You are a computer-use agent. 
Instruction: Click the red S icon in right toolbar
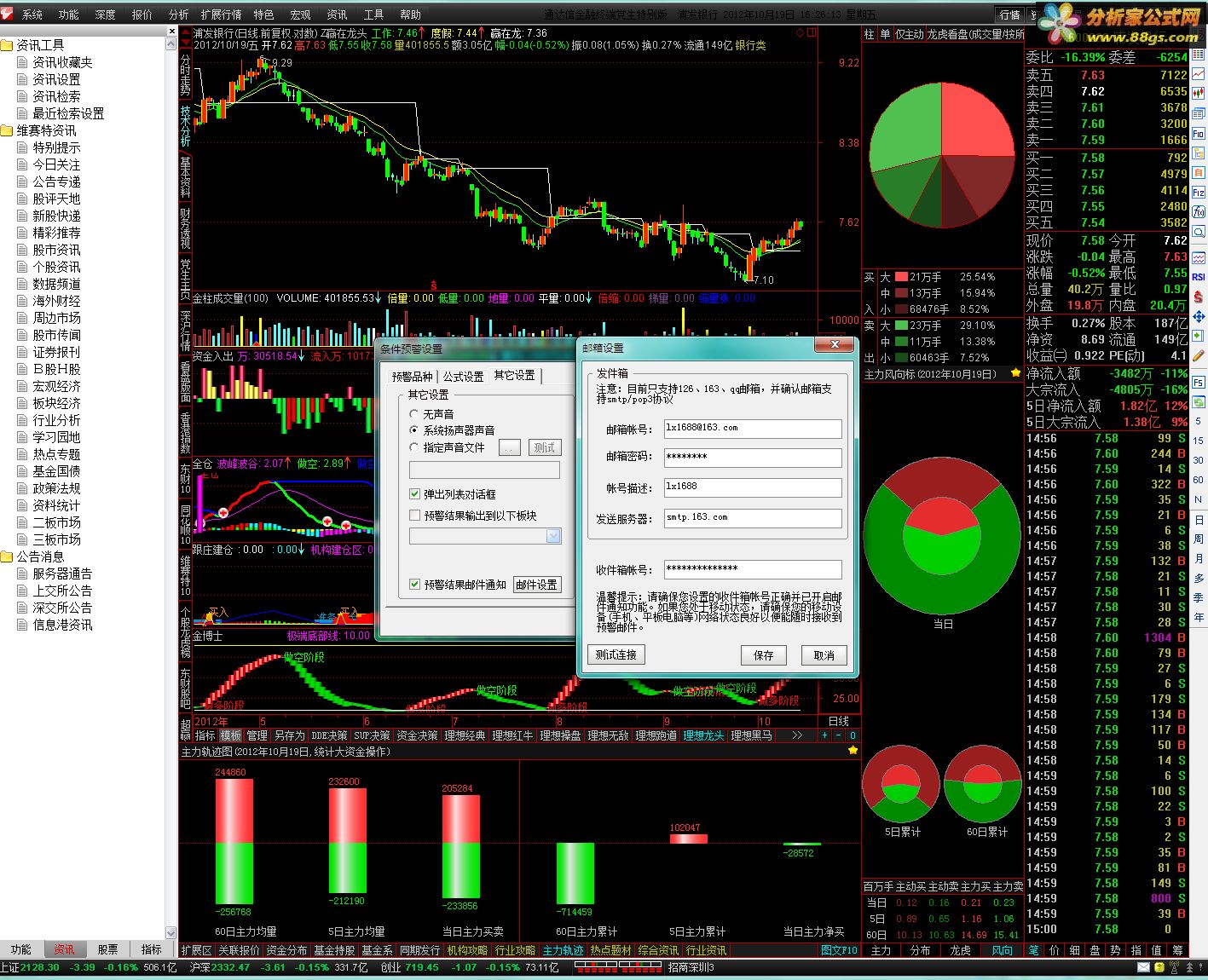pyautogui.click(x=1199, y=297)
